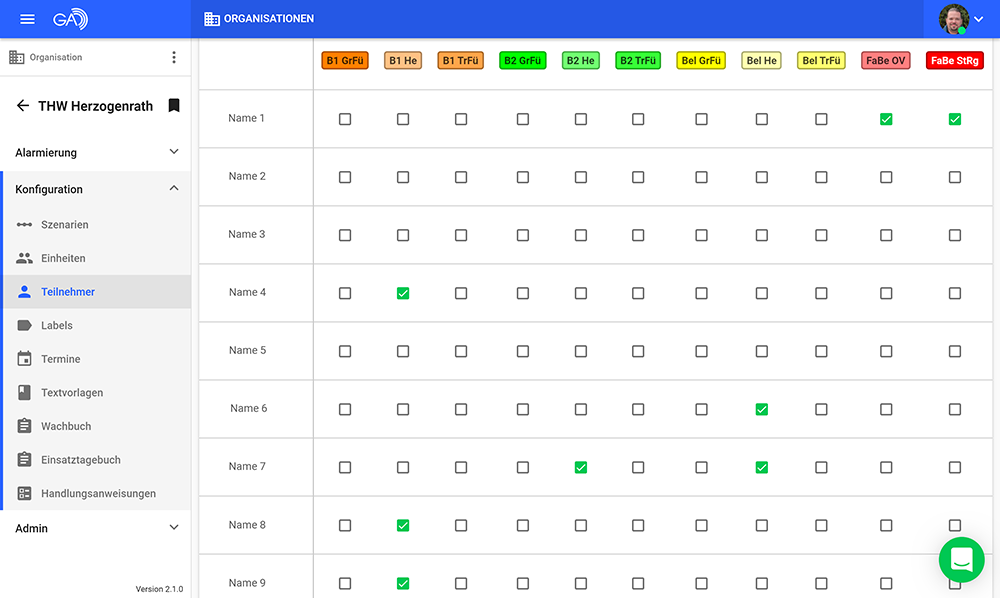Click the Termine calendar icon
Screen dimensions: 1000x598
click(25, 359)
